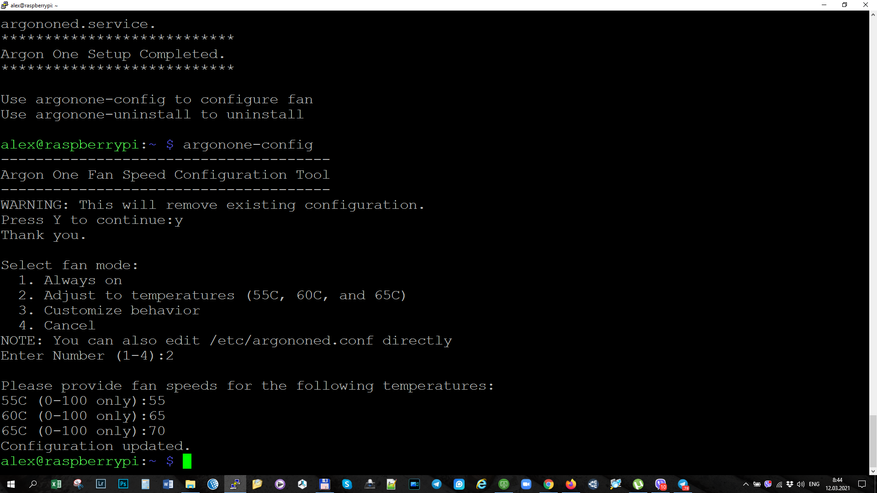The width and height of the screenshot is (877, 493).
Task: Click '3. Customize behavior' line
Action: click(109, 311)
